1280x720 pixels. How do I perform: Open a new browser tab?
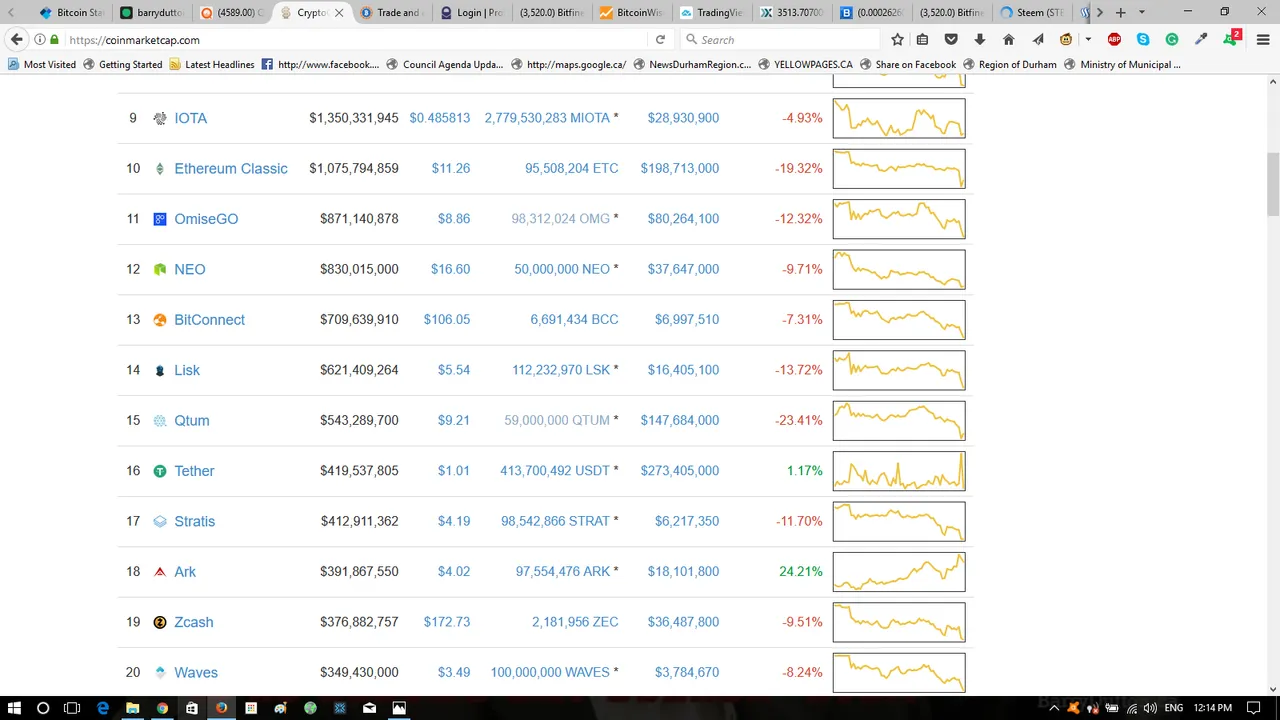tap(1120, 13)
